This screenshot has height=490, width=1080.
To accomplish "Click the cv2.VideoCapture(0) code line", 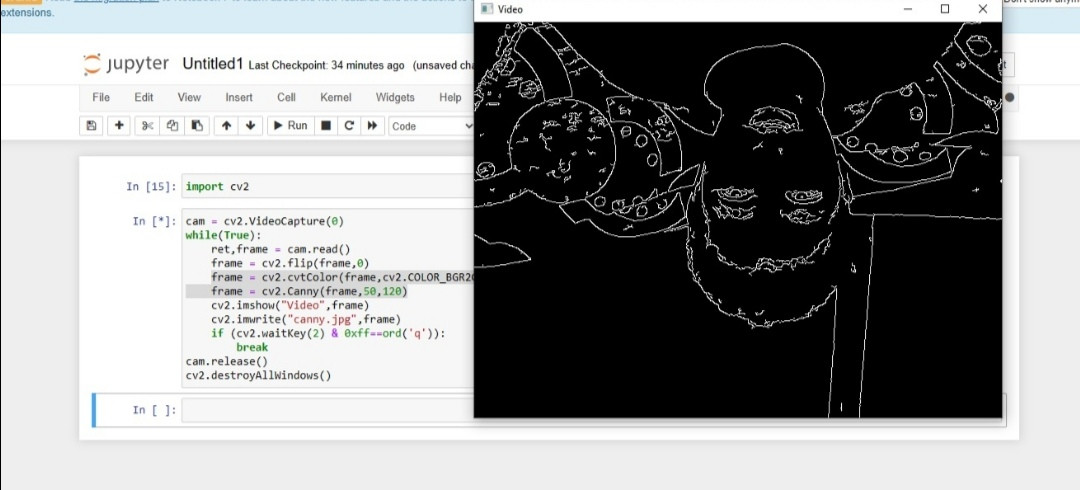I will 264,221.
